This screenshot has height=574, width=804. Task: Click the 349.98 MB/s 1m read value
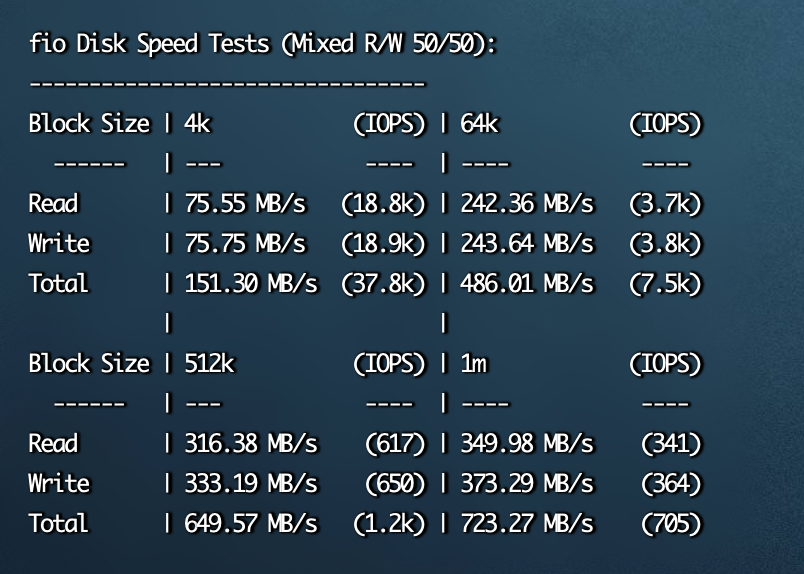click(527, 444)
